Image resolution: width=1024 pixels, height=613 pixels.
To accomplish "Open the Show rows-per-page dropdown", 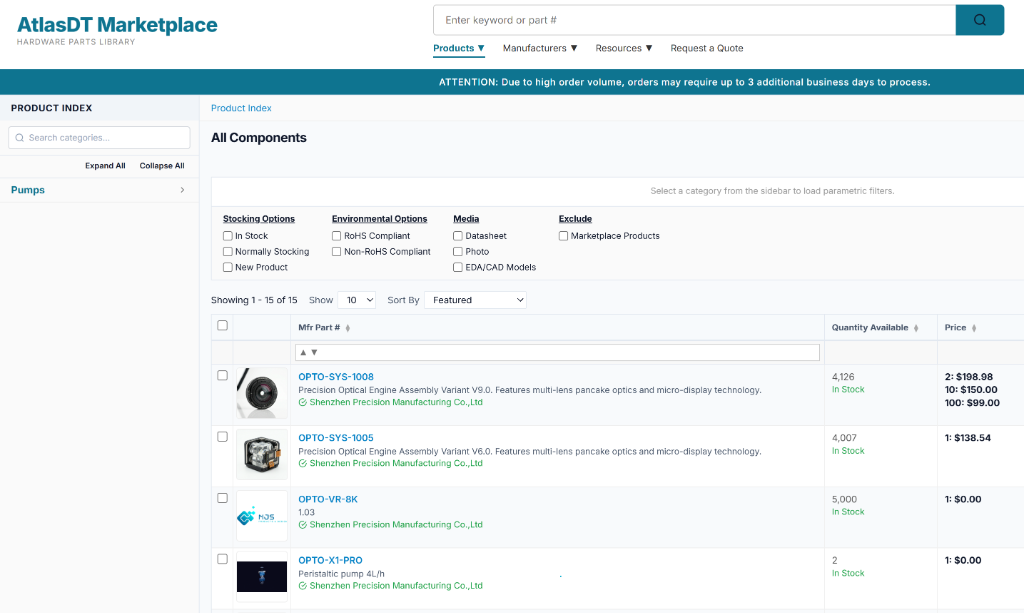I will click(x=357, y=300).
